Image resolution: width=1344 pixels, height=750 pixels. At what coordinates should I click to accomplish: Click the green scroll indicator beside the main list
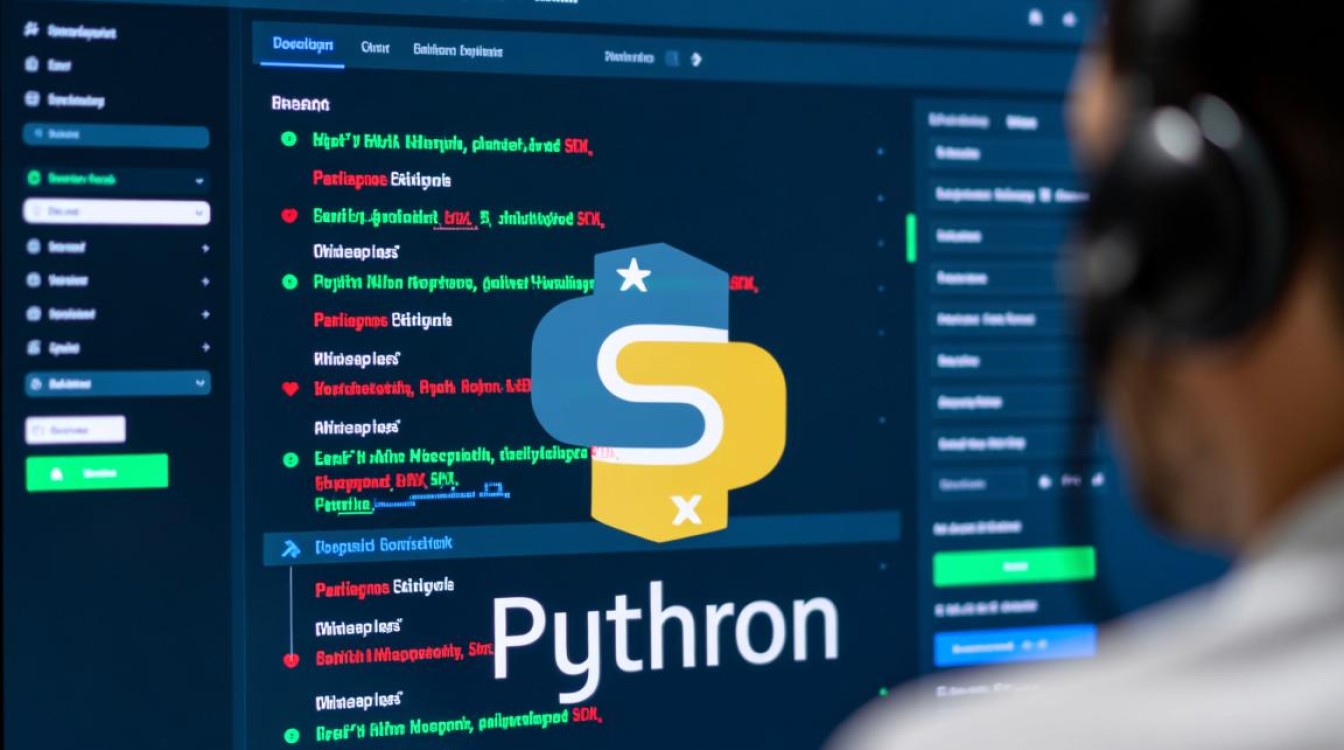[x=911, y=238]
